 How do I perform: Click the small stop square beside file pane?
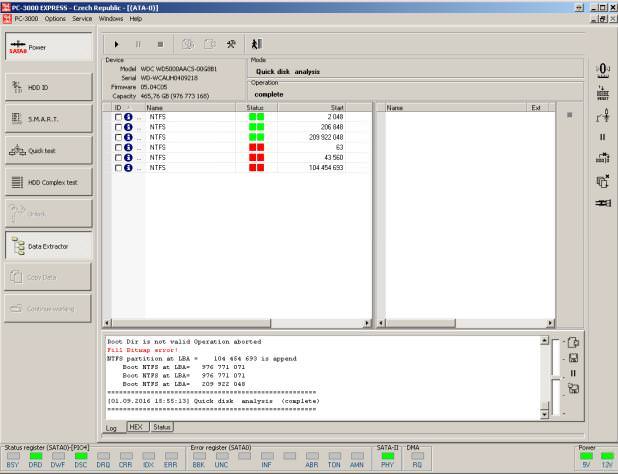[x=569, y=115]
